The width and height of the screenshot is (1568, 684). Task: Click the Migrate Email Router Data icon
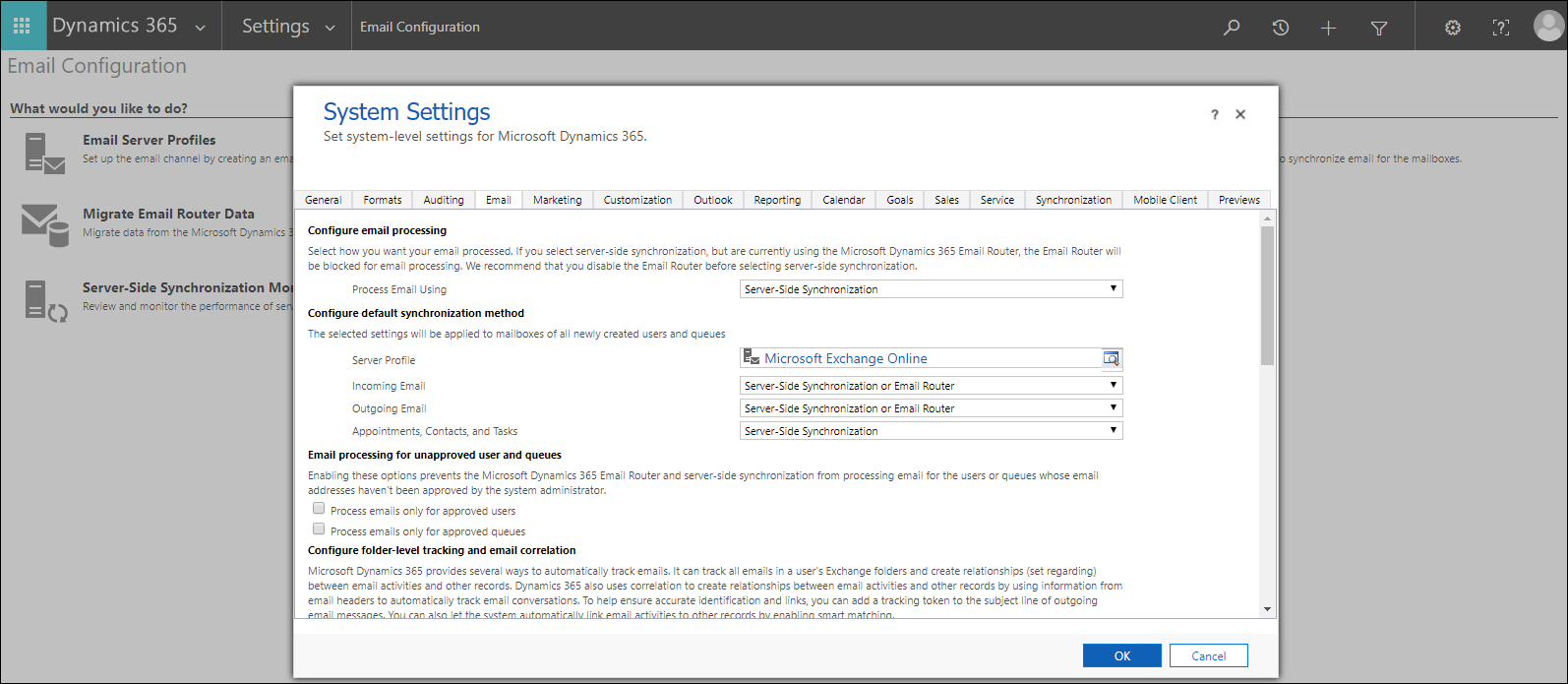click(45, 225)
